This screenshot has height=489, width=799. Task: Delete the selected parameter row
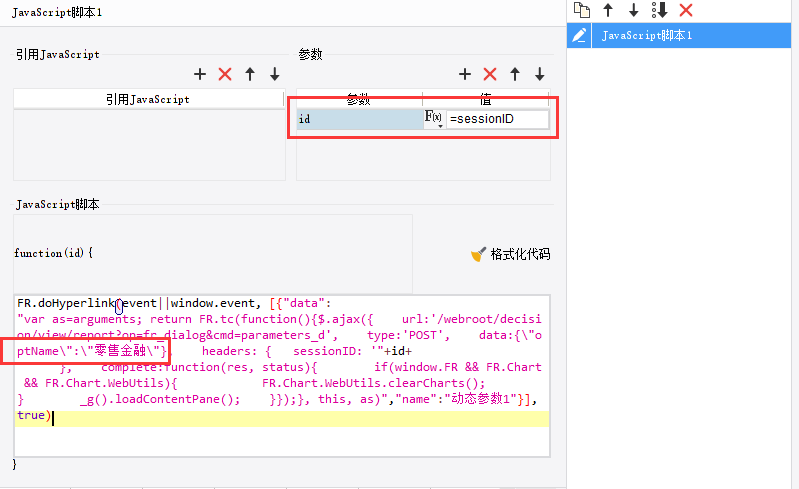click(490, 74)
